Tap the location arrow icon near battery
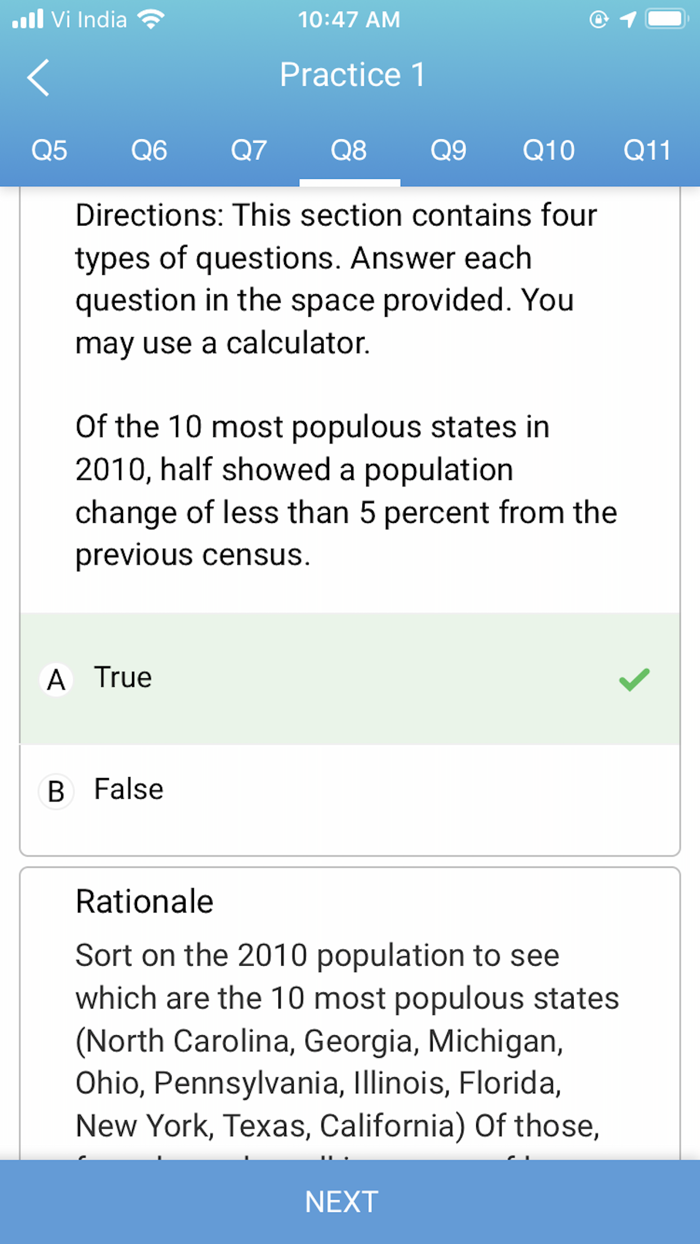The image size is (700, 1244). (x=627, y=17)
